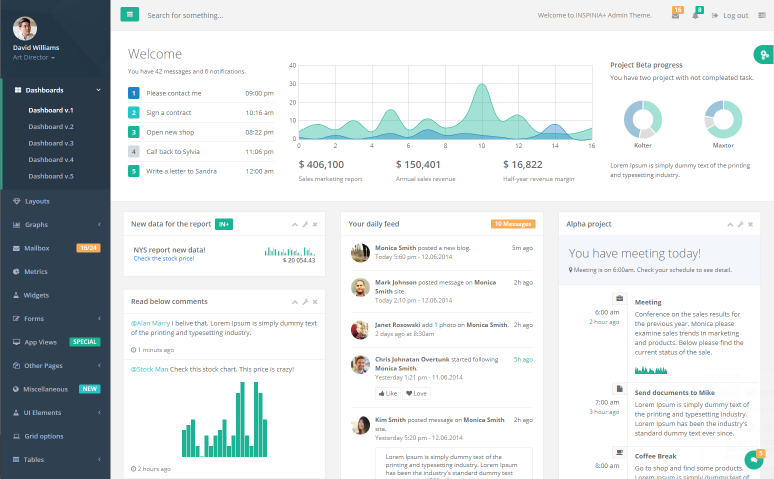Expand the Graphs submenu arrow
The height and width of the screenshot is (479, 774).
click(99, 225)
